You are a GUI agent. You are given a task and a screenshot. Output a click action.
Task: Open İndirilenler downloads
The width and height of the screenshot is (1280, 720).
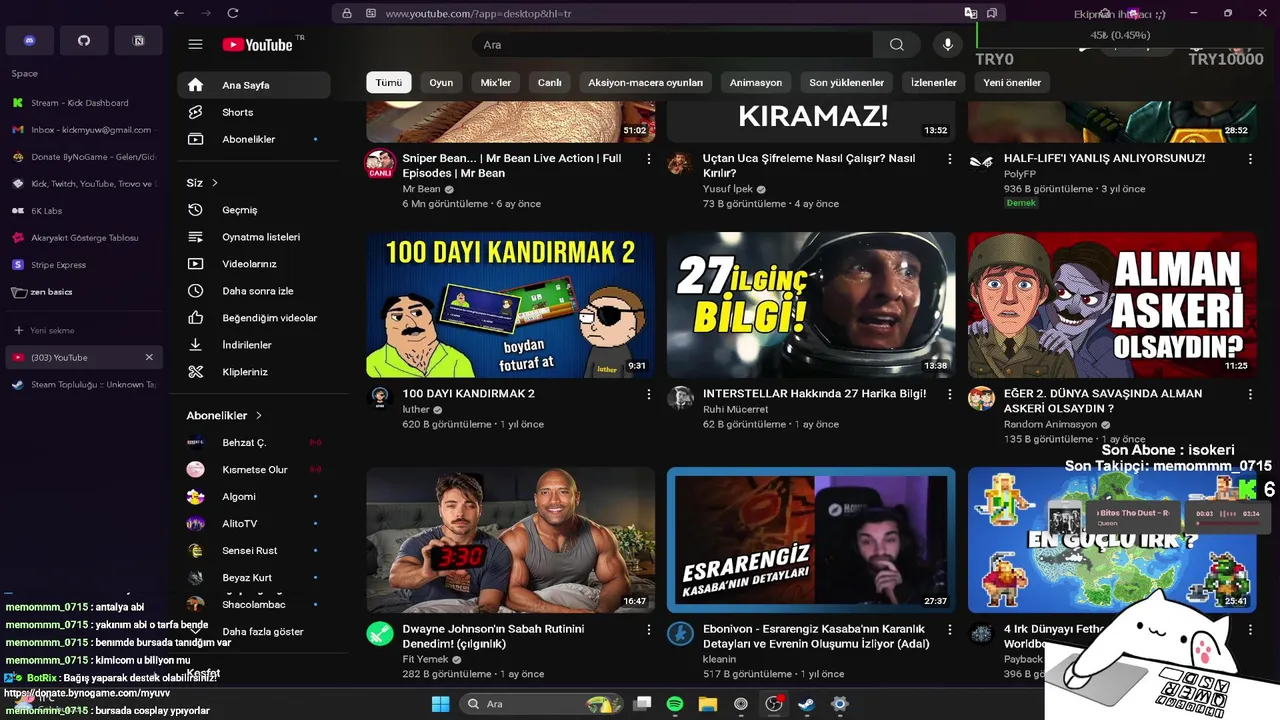coord(254,345)
